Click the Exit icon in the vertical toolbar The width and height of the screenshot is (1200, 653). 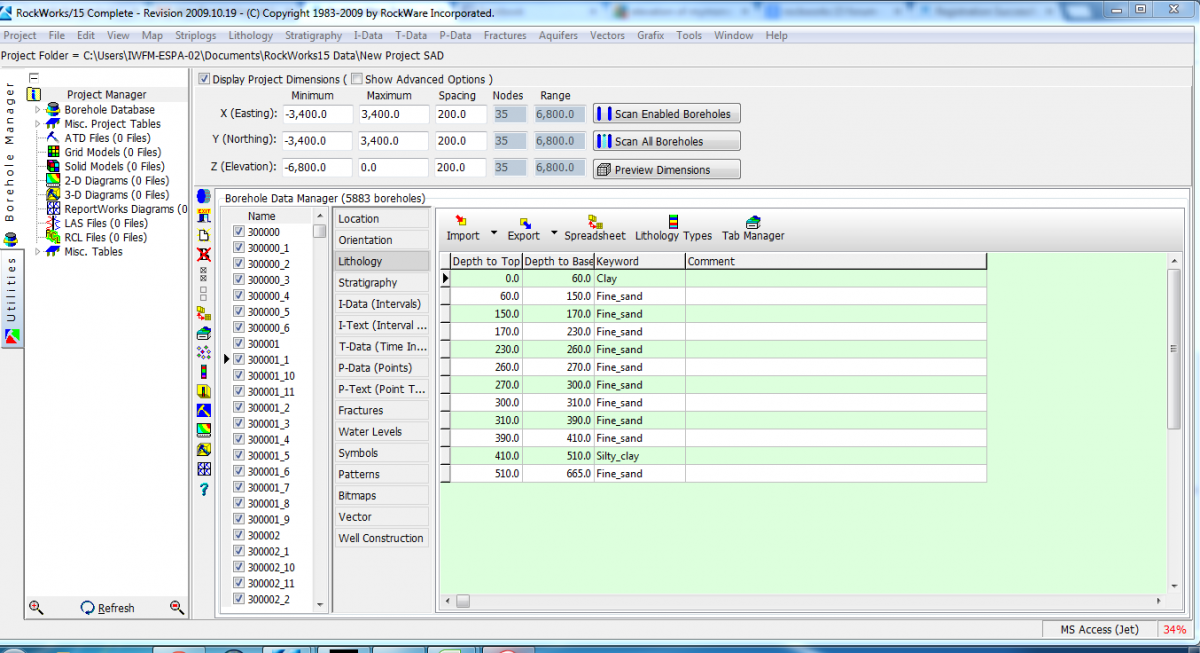(204, 215)
